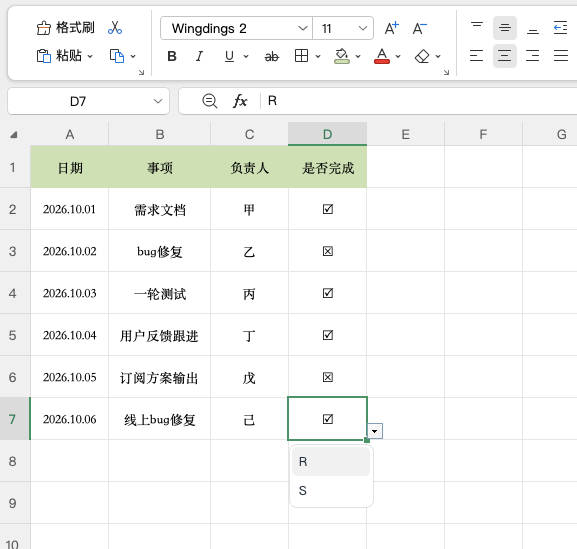Select row 3 header

(15, 251)
